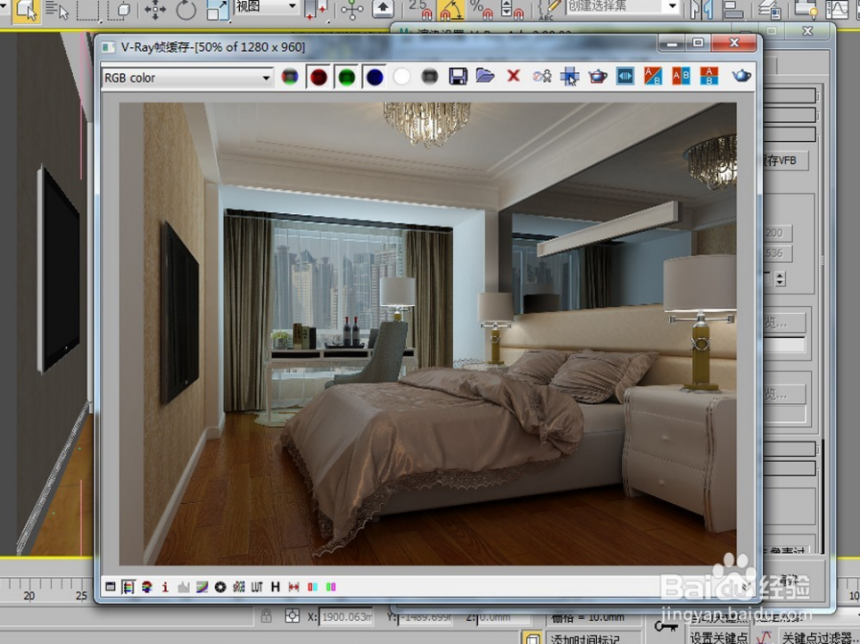Screen dimensions: 860x644
Task: Select the diagonal A/B compare icon
Action: [653, 76]
